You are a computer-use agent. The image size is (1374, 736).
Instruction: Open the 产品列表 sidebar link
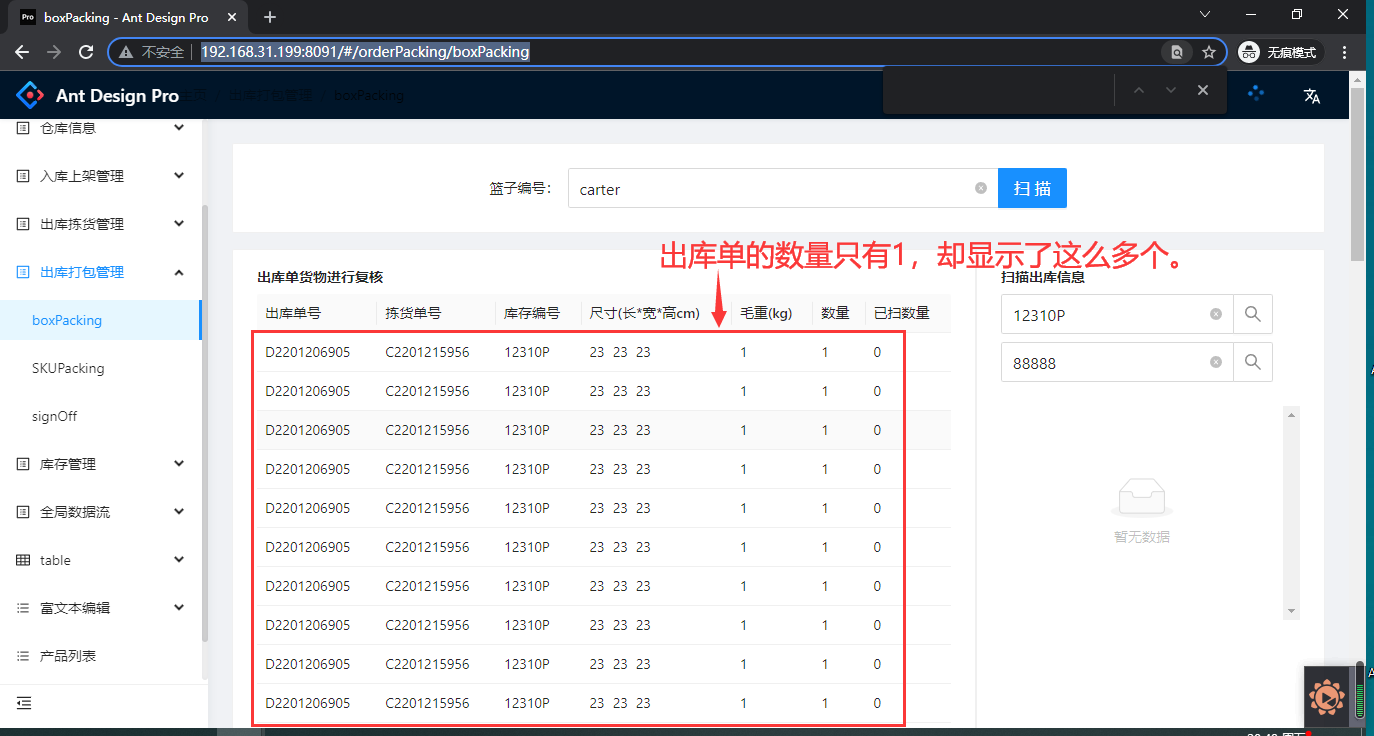[68, 656]
